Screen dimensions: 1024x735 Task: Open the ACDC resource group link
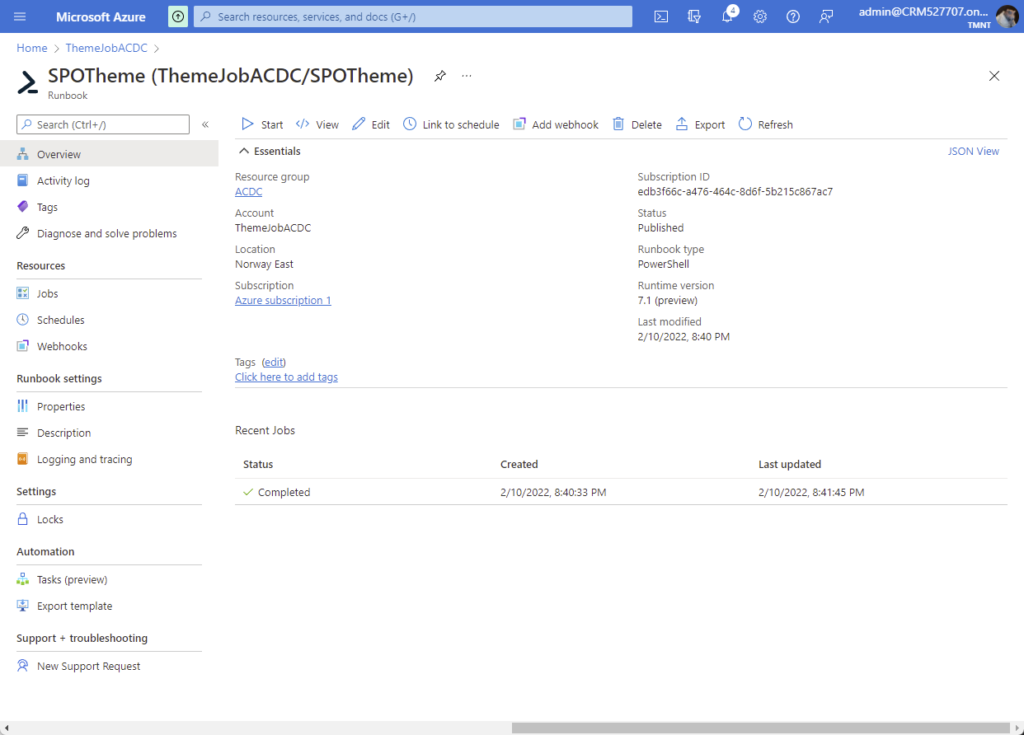(x=248, y=191)
